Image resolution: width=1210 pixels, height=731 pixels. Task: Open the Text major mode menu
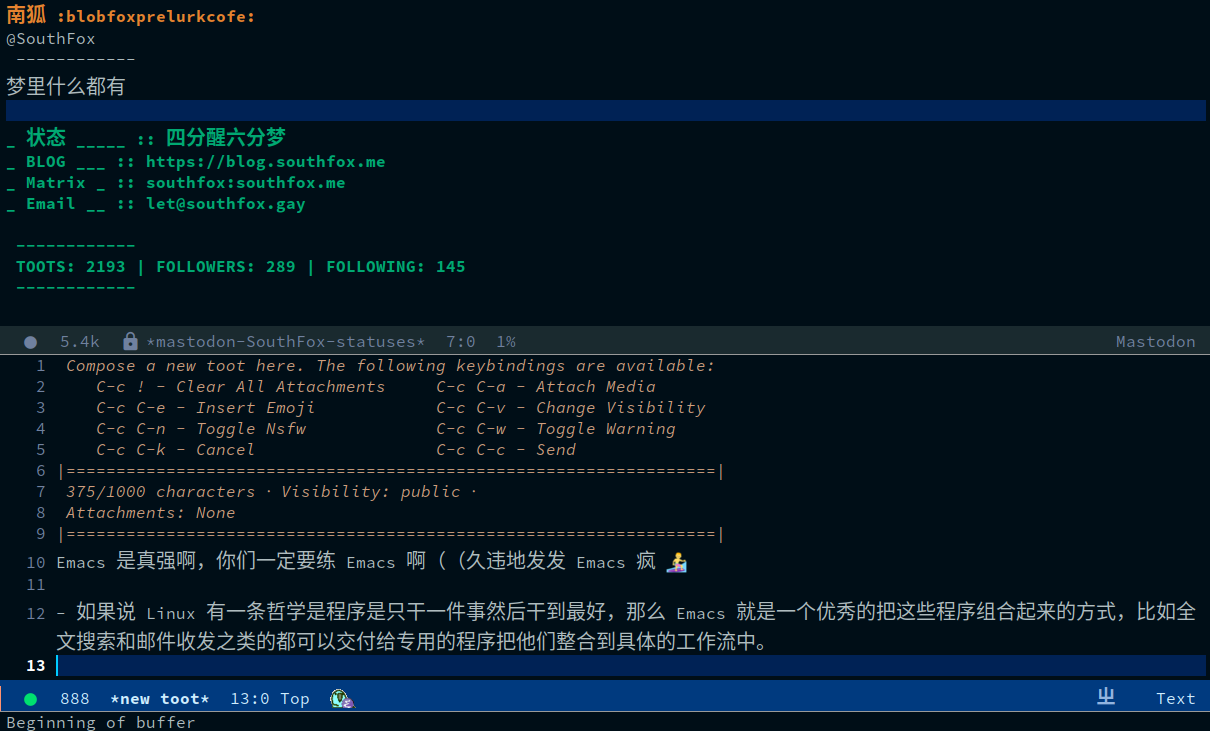1175,699
